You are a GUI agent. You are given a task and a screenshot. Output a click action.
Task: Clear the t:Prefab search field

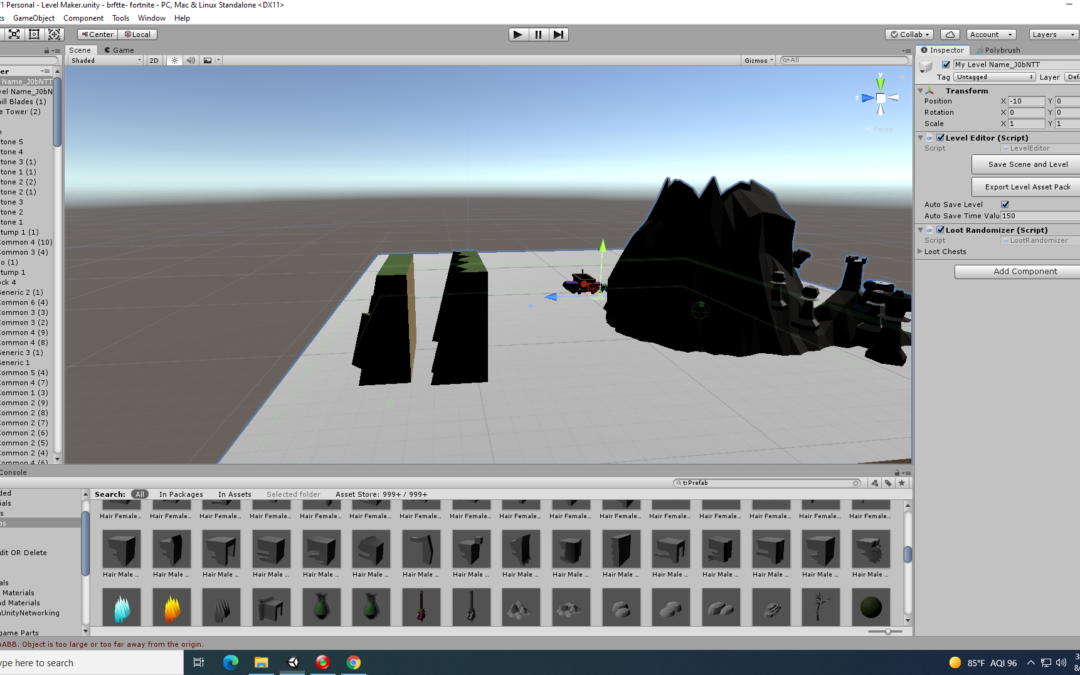856,483
